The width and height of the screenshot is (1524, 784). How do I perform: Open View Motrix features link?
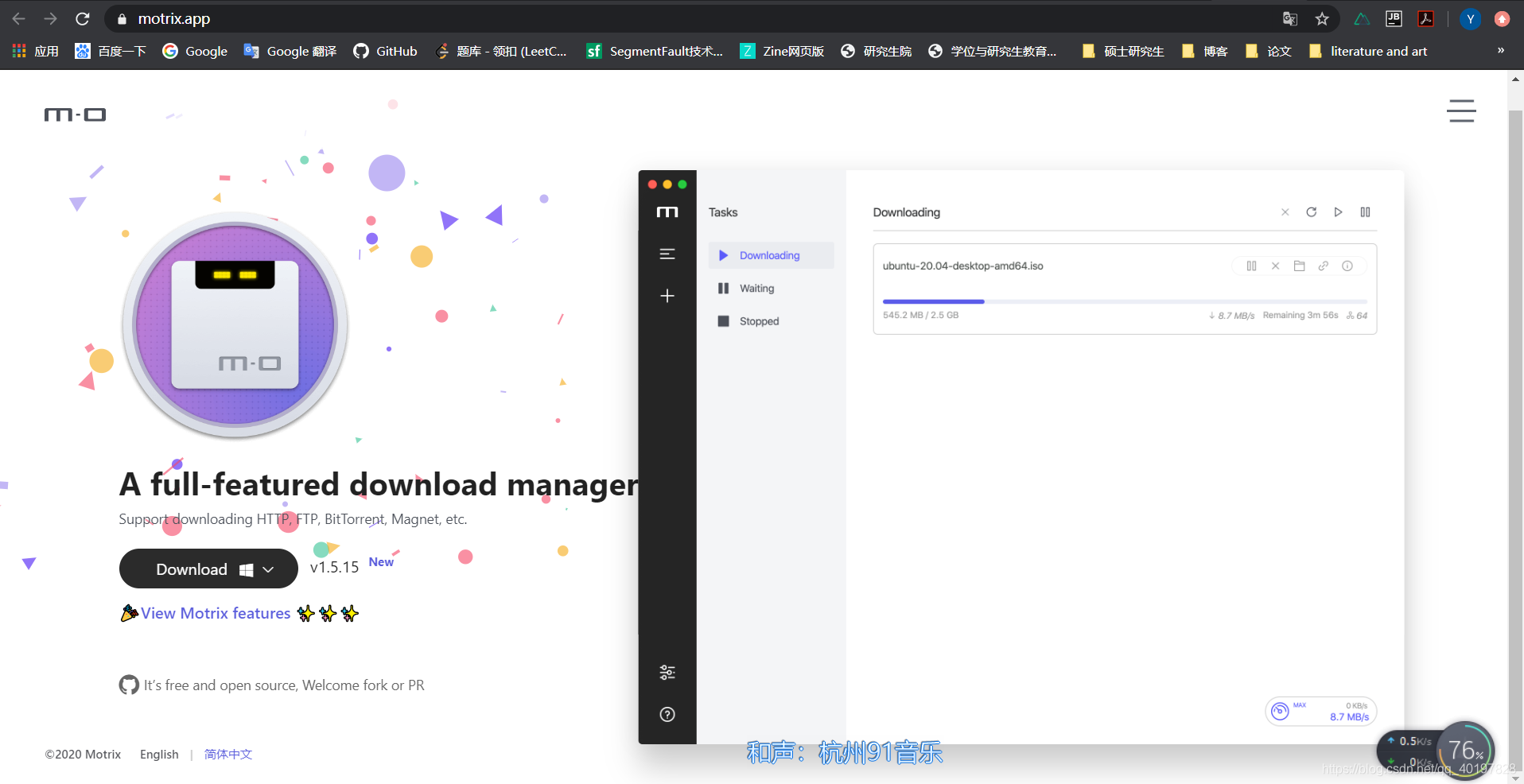[216, 613]
